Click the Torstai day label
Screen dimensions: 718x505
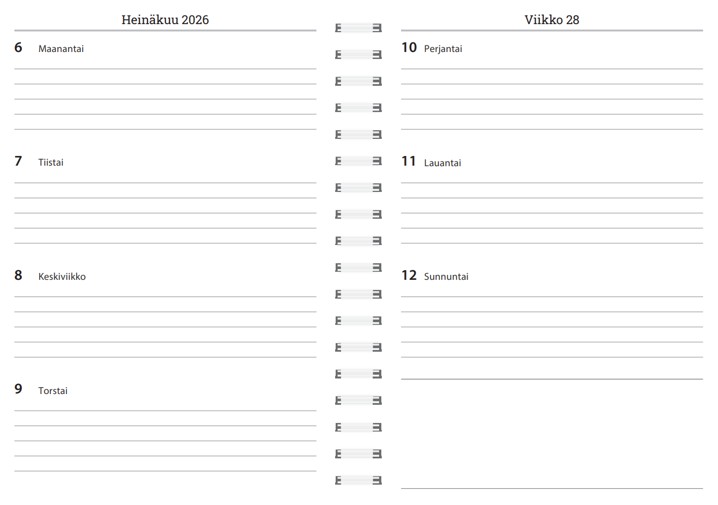click(x=53, y=391)
